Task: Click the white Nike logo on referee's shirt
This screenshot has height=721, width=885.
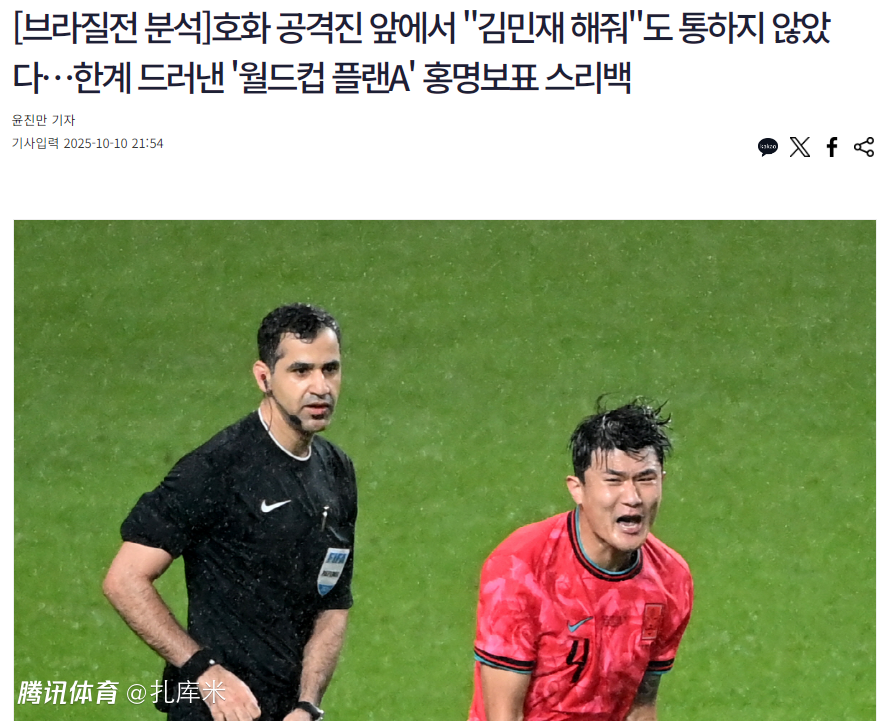Action: 275,506
